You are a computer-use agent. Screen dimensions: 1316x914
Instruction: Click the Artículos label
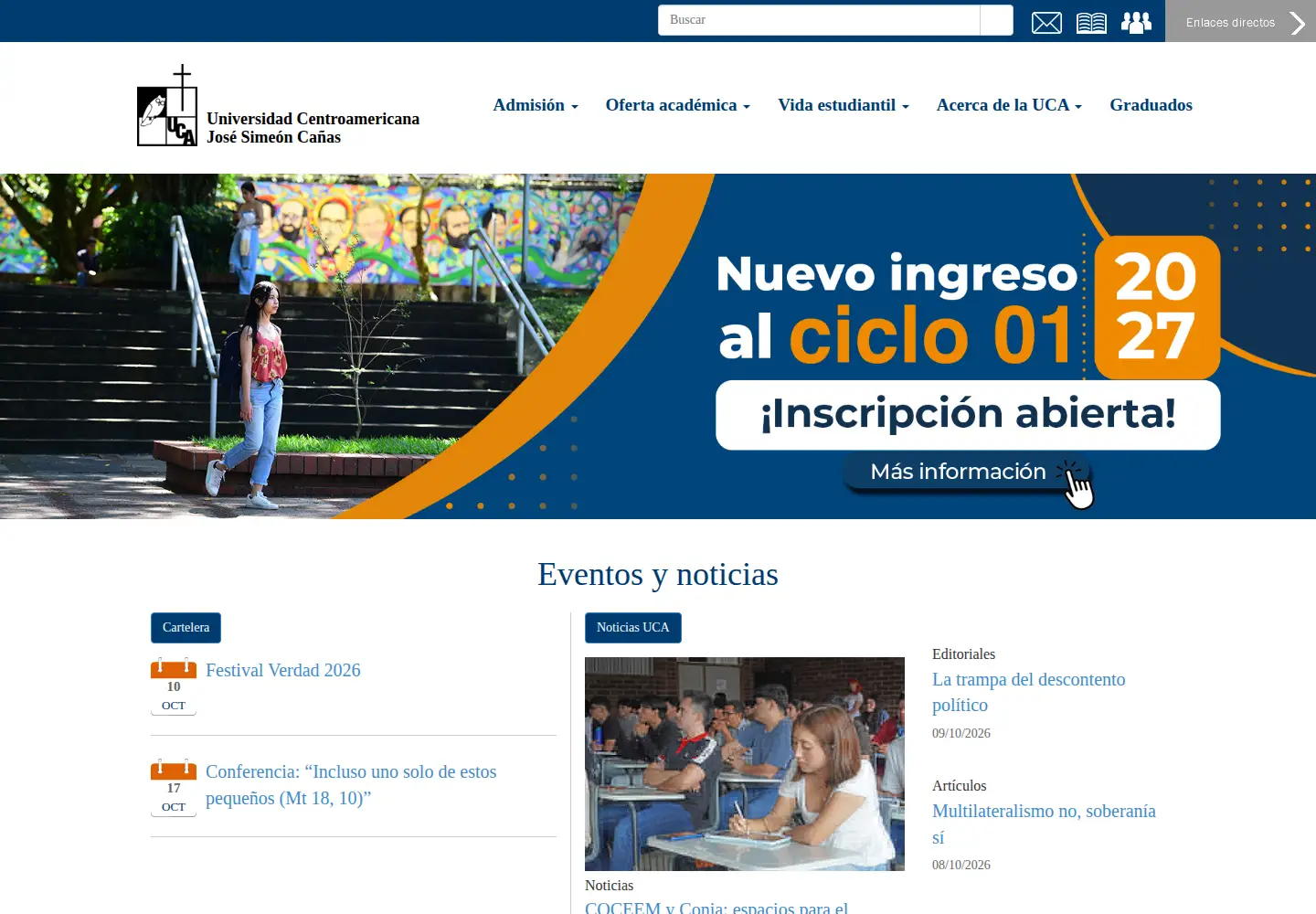[959, 786]
